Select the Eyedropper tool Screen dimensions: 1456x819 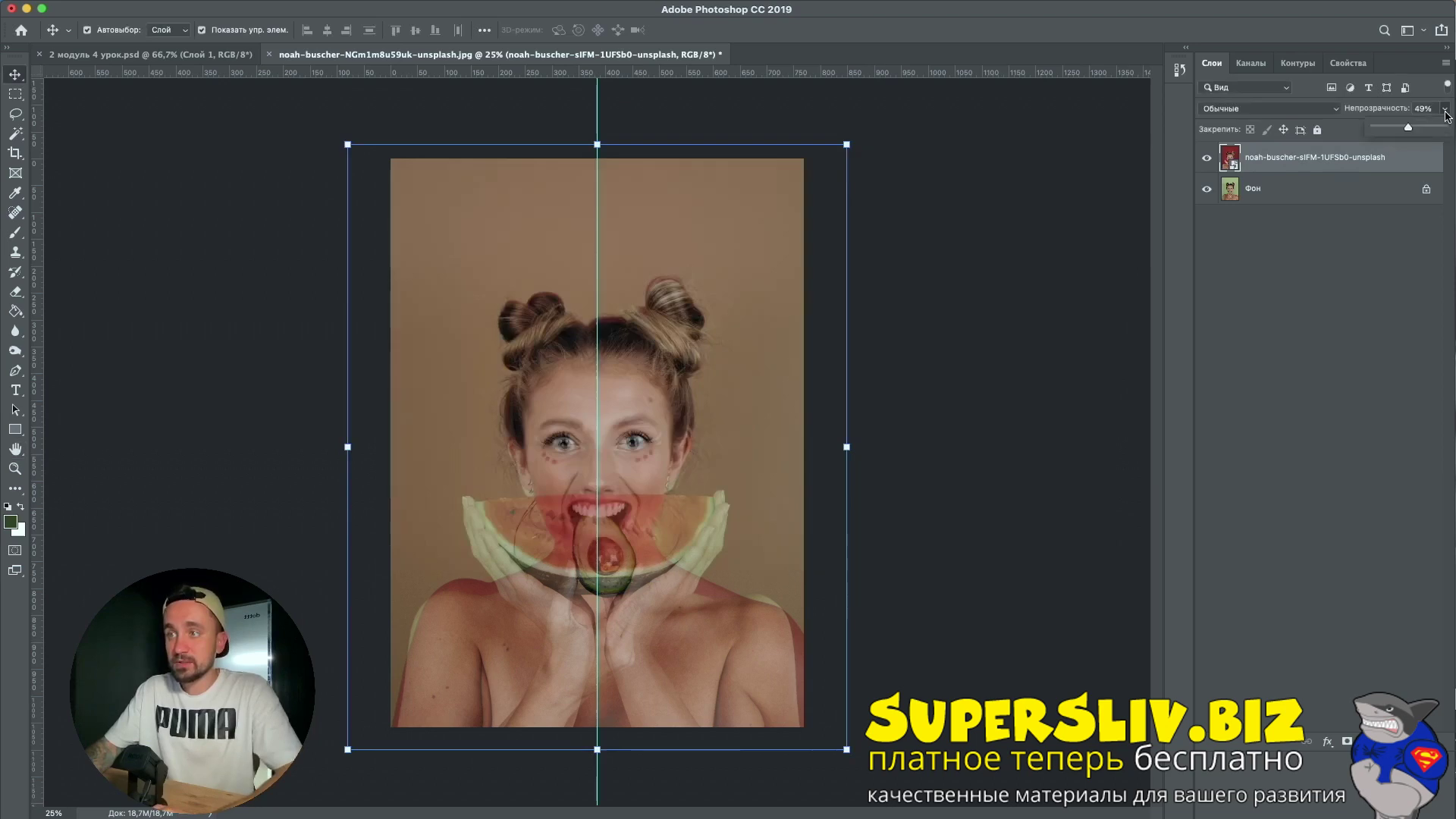pyautogui.click(x=15, y=193)
